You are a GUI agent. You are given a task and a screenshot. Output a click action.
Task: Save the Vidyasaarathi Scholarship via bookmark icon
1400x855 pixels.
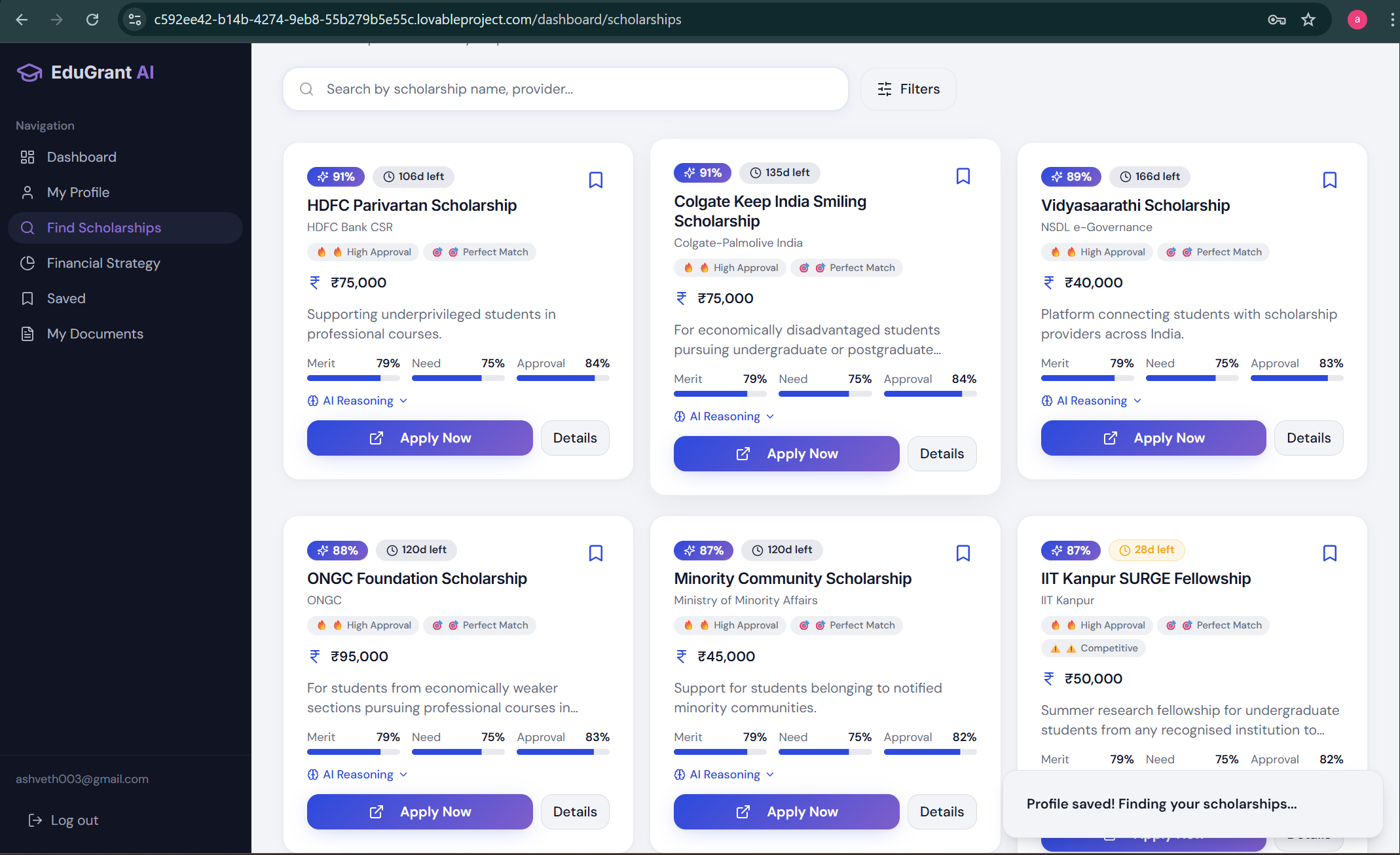[x=1329, y=180]
